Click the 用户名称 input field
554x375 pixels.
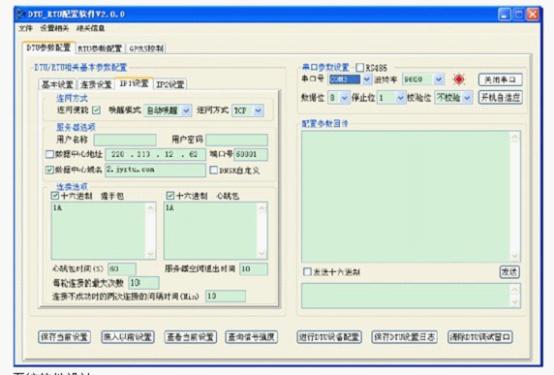(125, 140)
